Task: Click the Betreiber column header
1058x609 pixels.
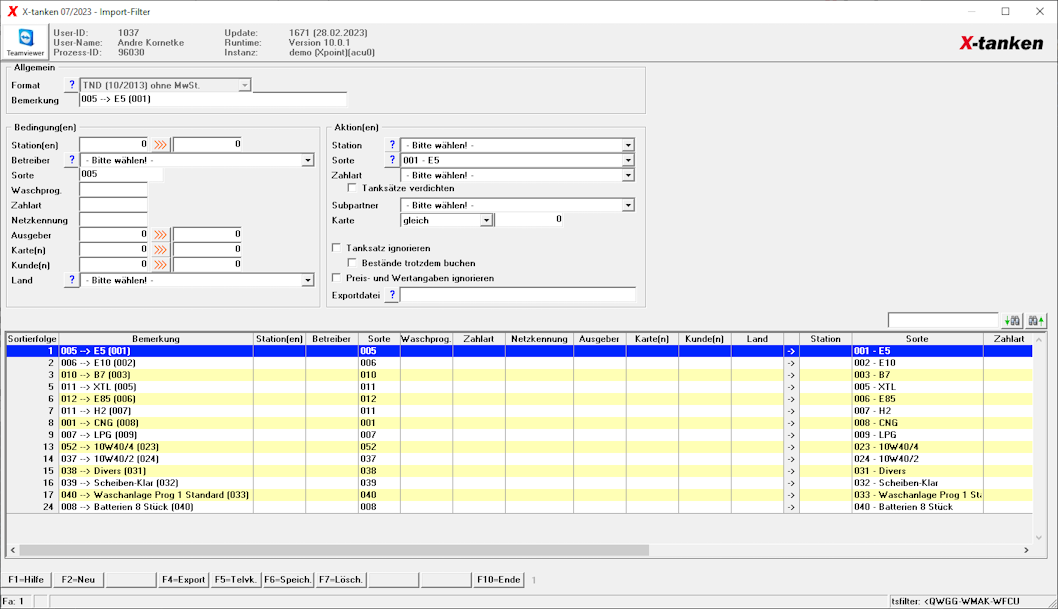Action: pyautogui.click(x=331, y=339)
